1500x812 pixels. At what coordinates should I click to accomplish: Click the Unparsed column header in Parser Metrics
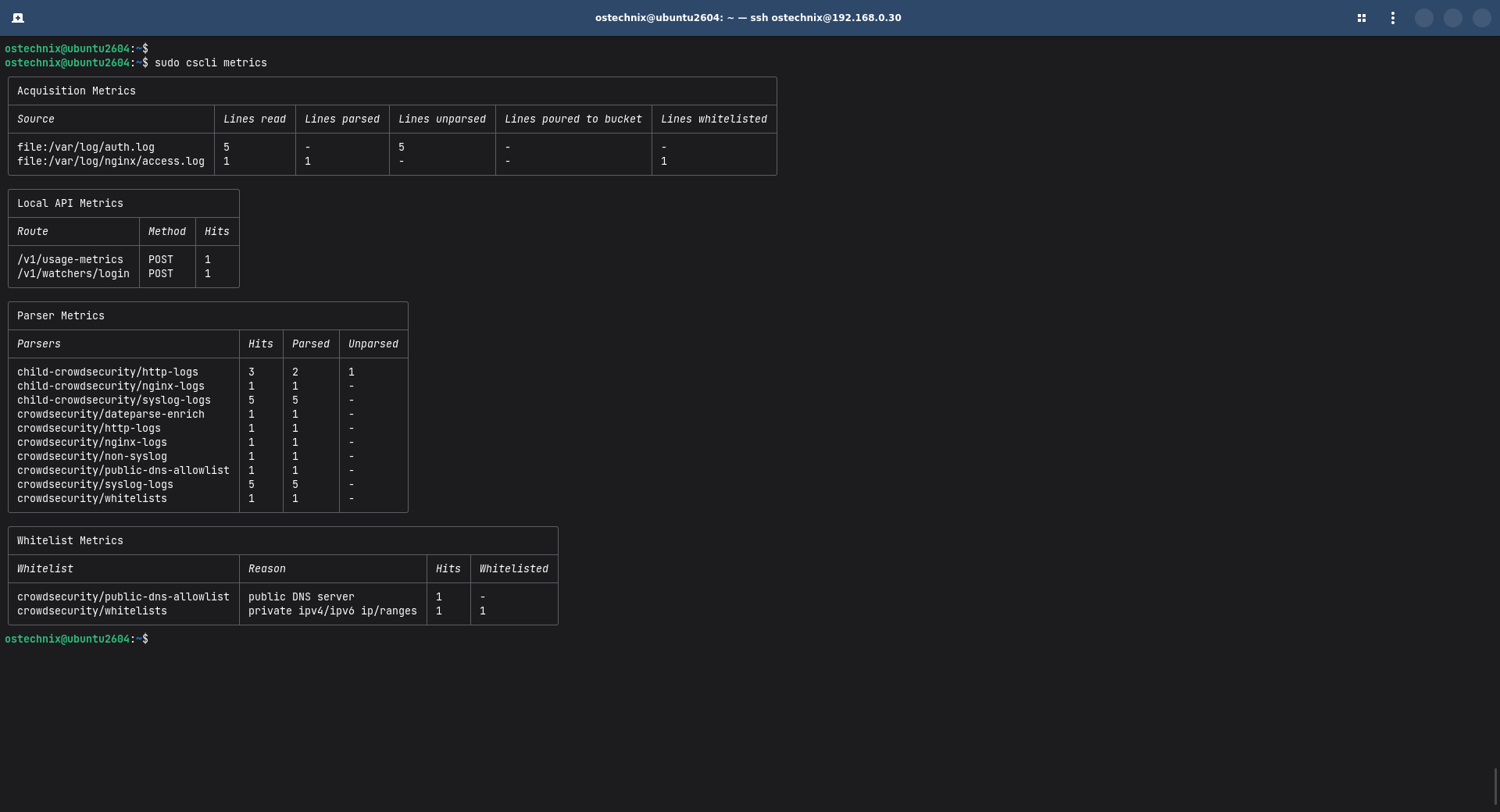coord(373,344)
